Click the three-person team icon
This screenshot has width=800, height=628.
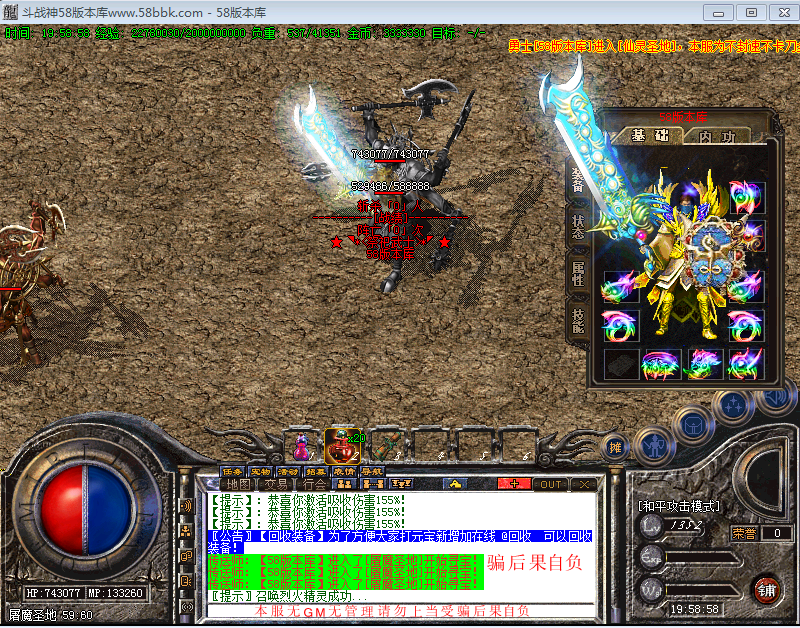pyautogui.click(x=401, y=484)
